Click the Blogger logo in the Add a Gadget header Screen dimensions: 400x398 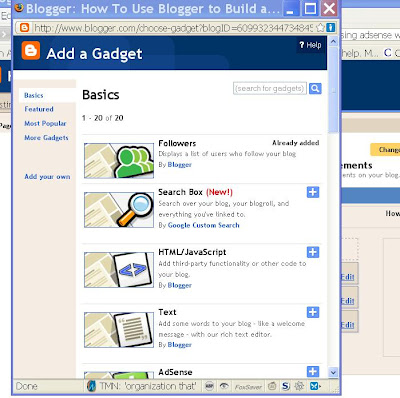[31, 51]
